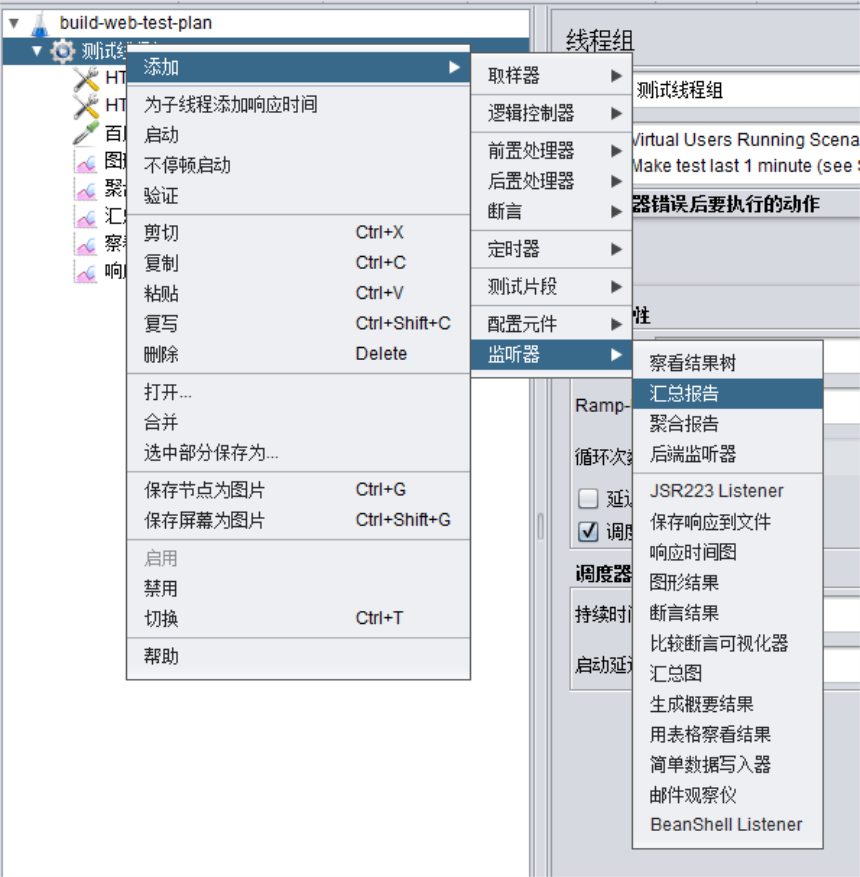The image size is (860, 877).
Task: Select the first HTTP wrench icon in tree
Action: click(x=86, y=79)
